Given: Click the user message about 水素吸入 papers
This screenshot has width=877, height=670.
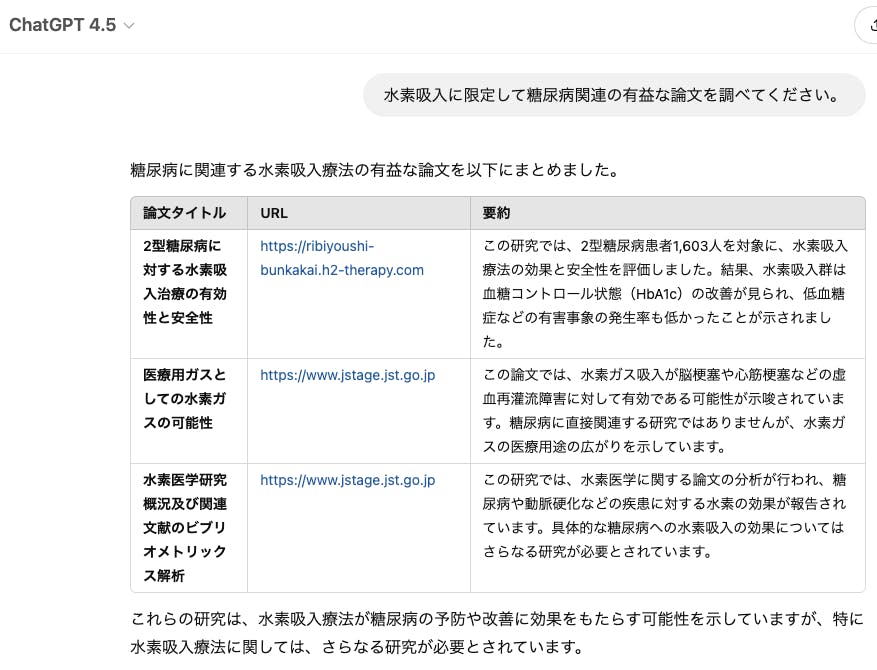Looking at the screenshot, I should click(612, 96).
